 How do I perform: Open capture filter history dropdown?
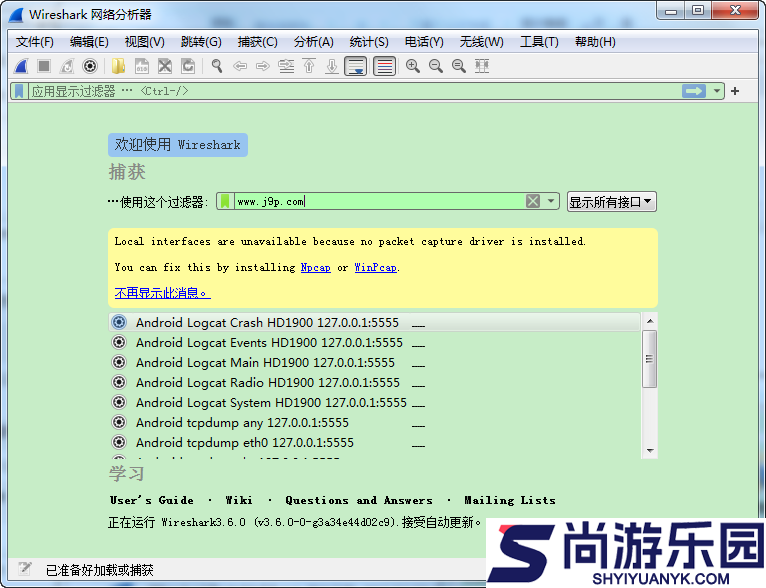[x=551, y=201]
